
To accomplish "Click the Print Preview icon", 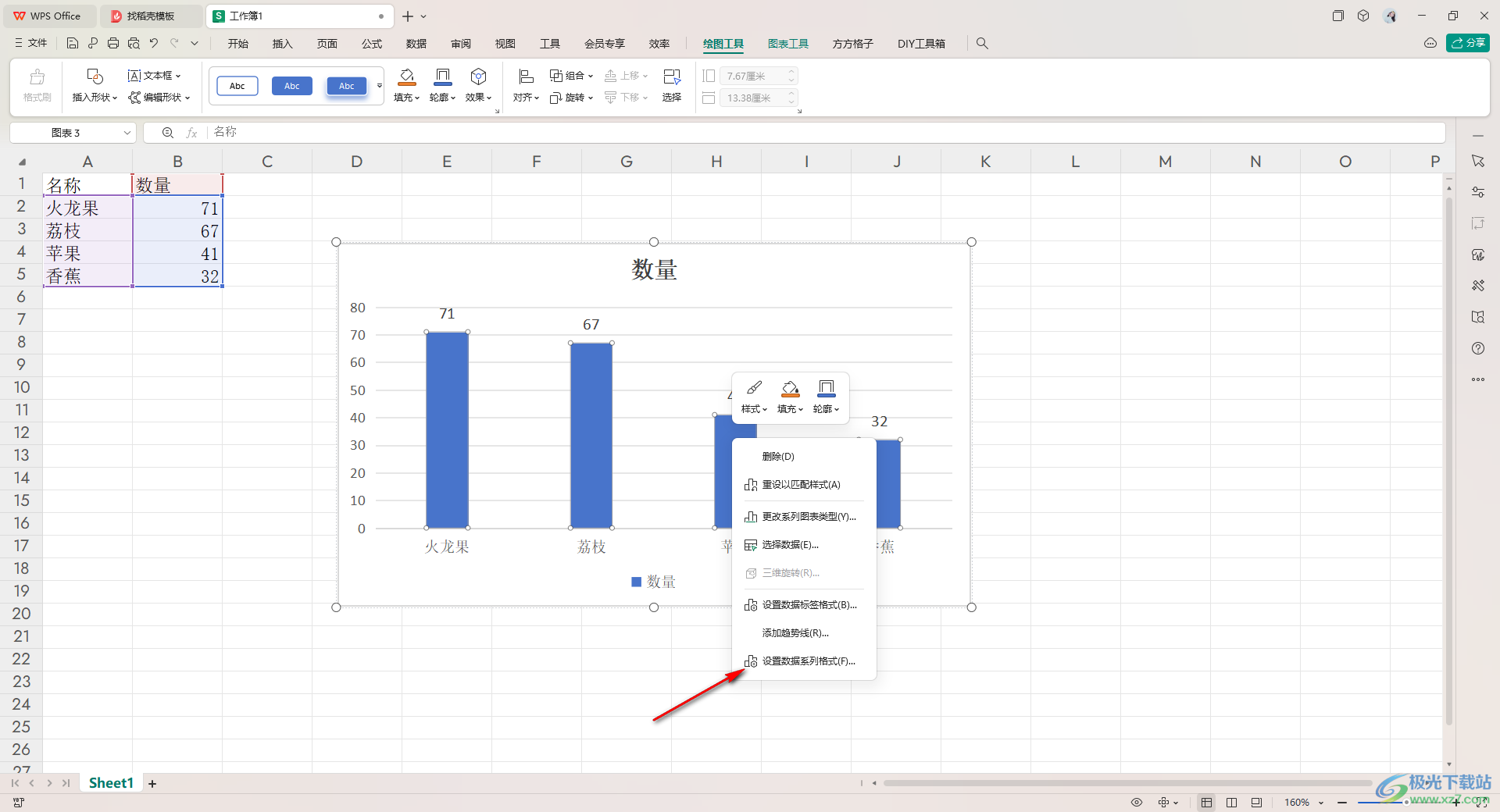I will click(x=134, y=44).
